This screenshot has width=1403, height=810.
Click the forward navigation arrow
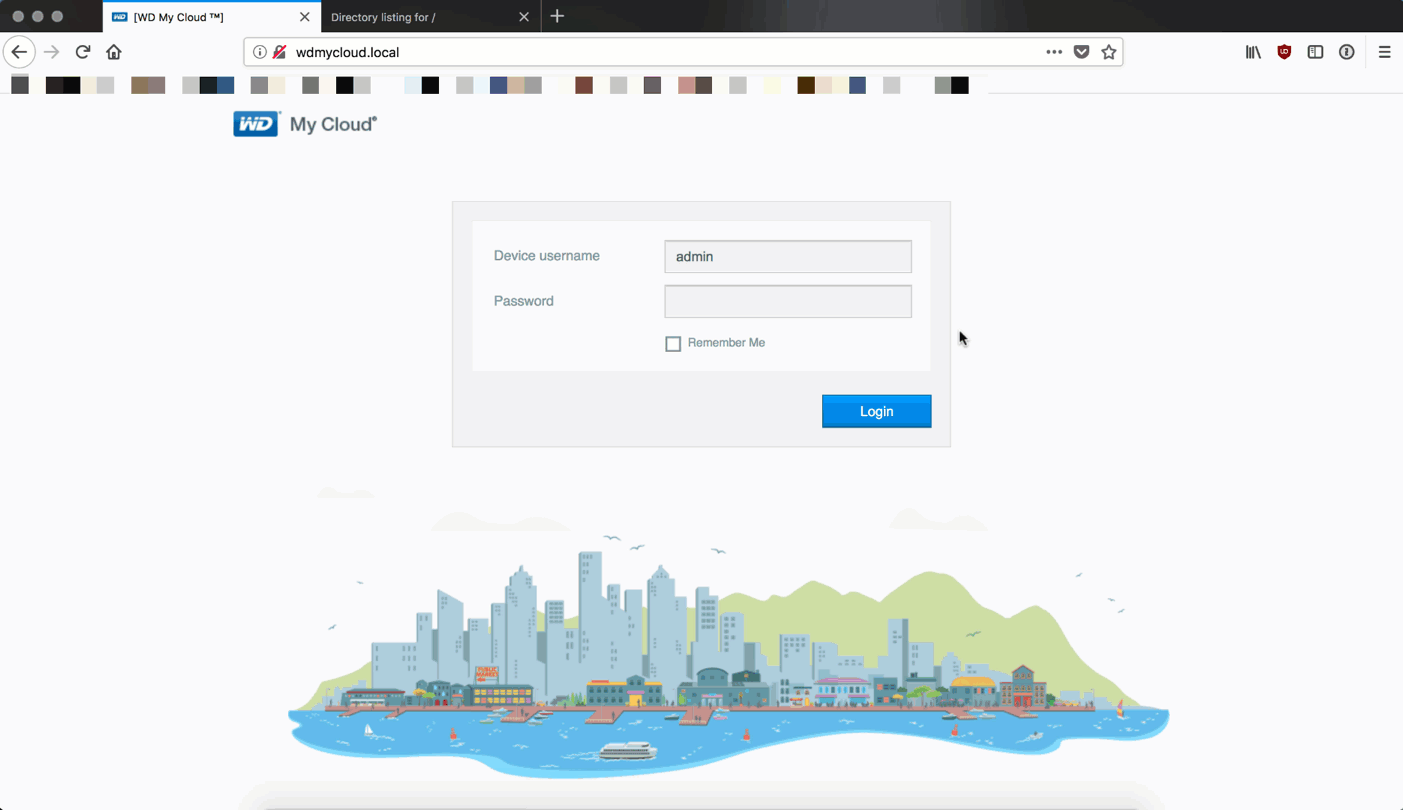[x=52, y=52]
